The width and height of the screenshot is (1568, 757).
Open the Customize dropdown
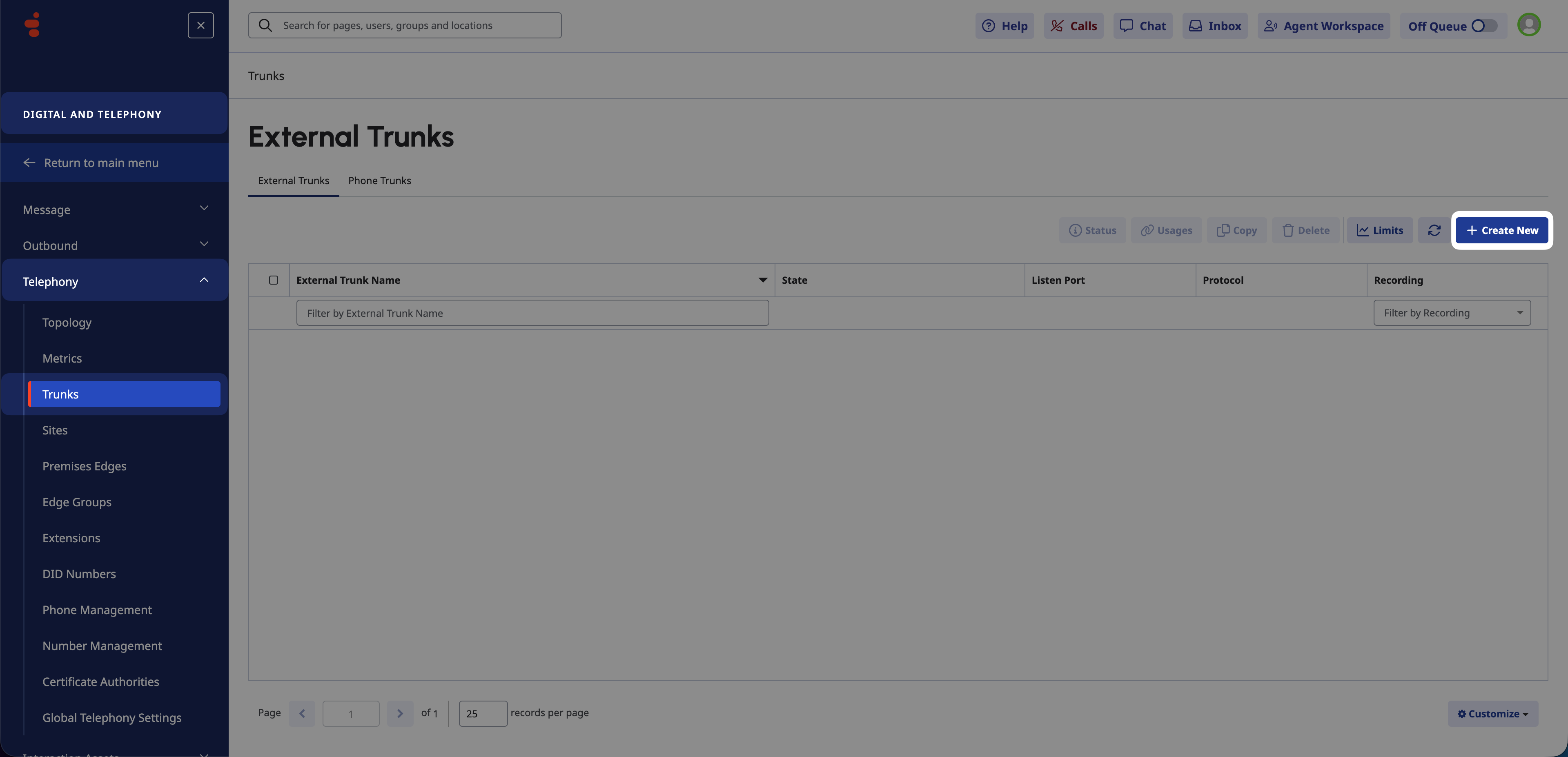[x=1492, y=714]
